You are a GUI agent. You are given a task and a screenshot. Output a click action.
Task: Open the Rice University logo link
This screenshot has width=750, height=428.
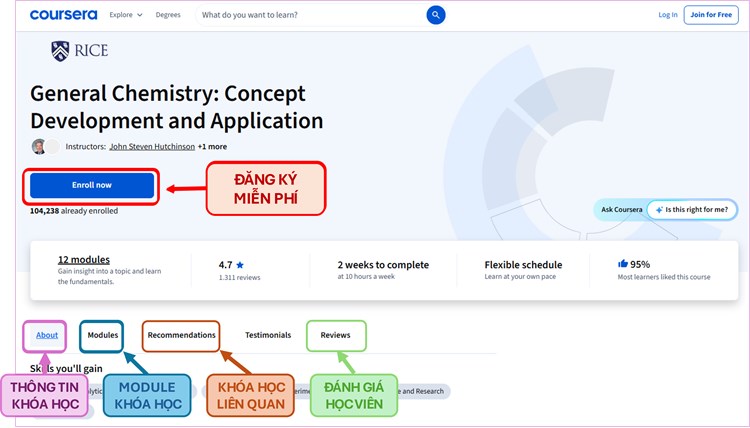79,51
